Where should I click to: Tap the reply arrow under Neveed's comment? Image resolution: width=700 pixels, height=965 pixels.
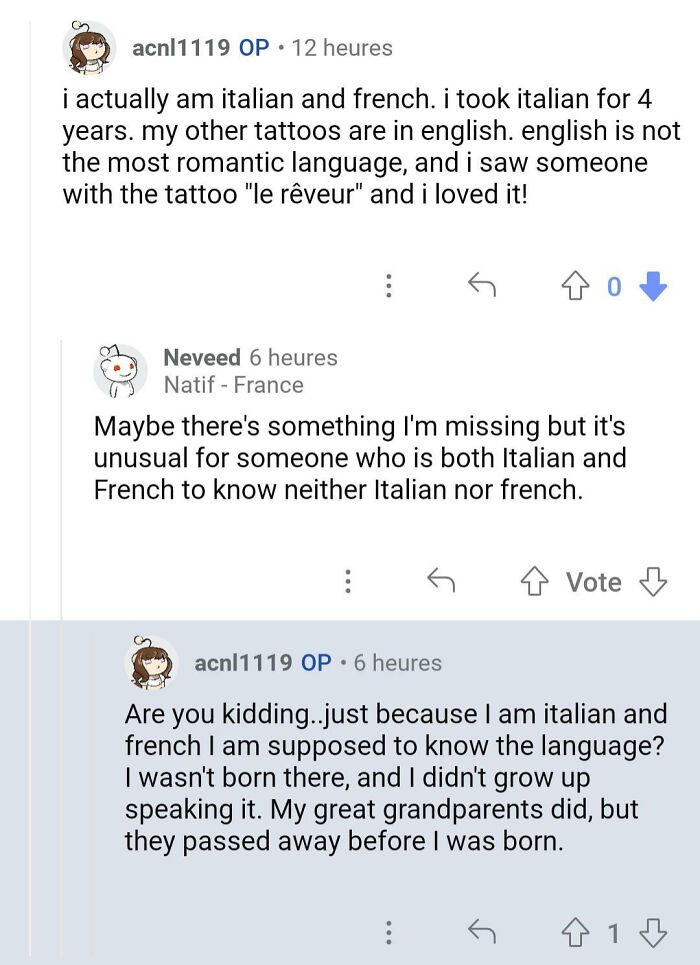tap(443, 581)
